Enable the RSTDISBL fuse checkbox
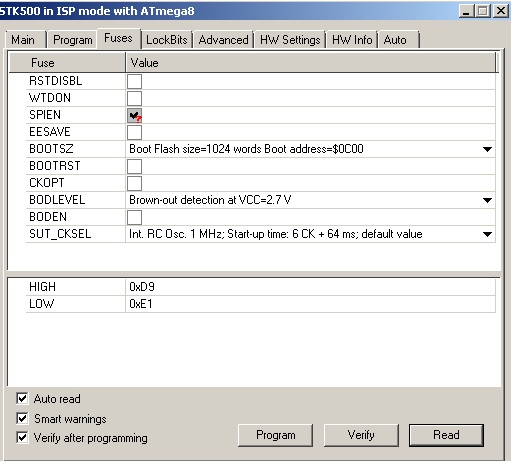 134,81
